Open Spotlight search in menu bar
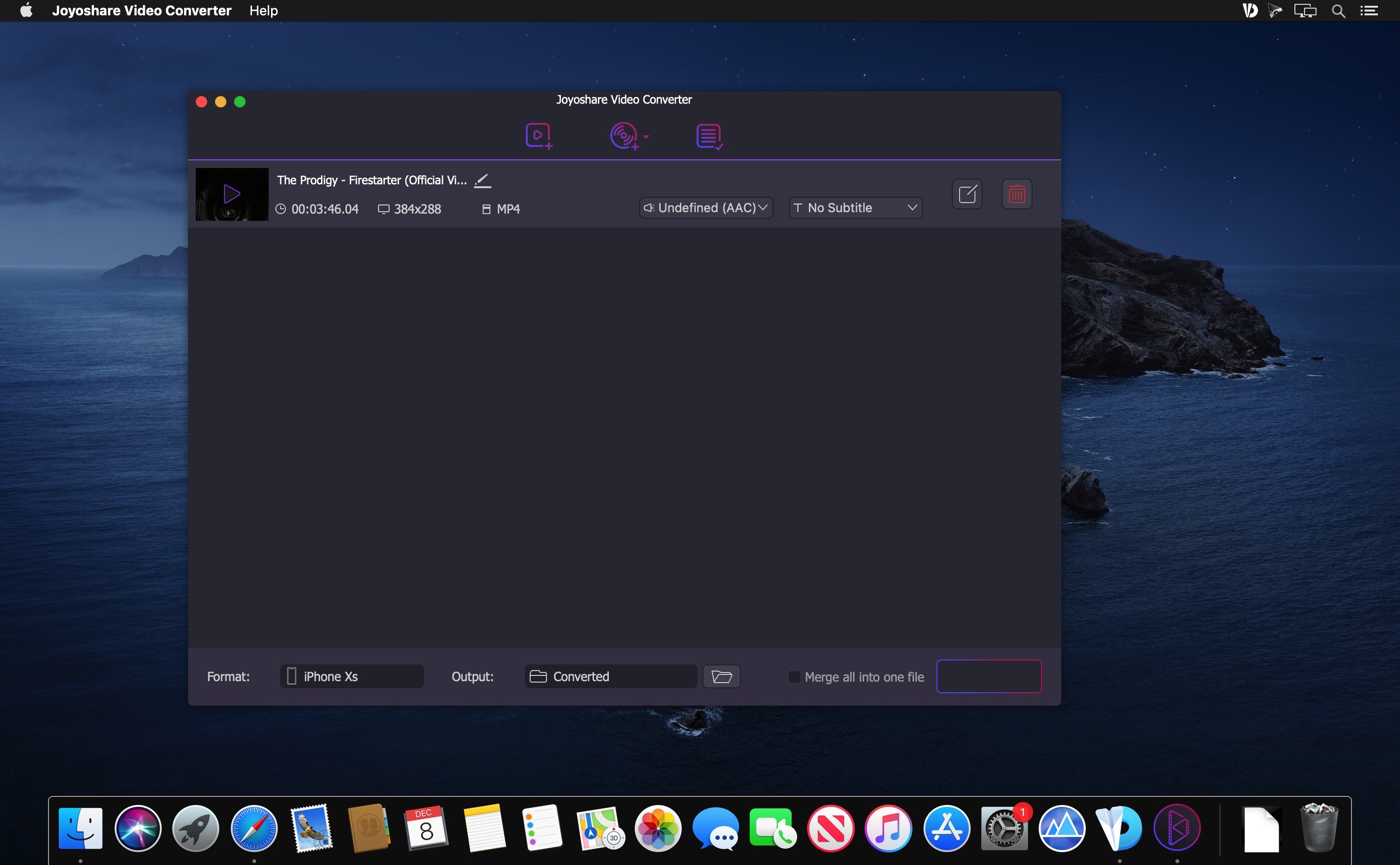The image size is (1400, 865). pyautogui.click(x=1338, y=11)
